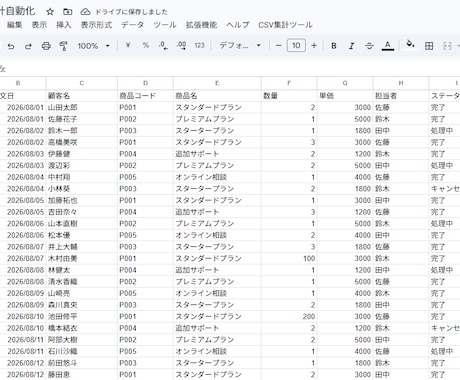Select the cell with 橋本結衣

click(82, 328)
